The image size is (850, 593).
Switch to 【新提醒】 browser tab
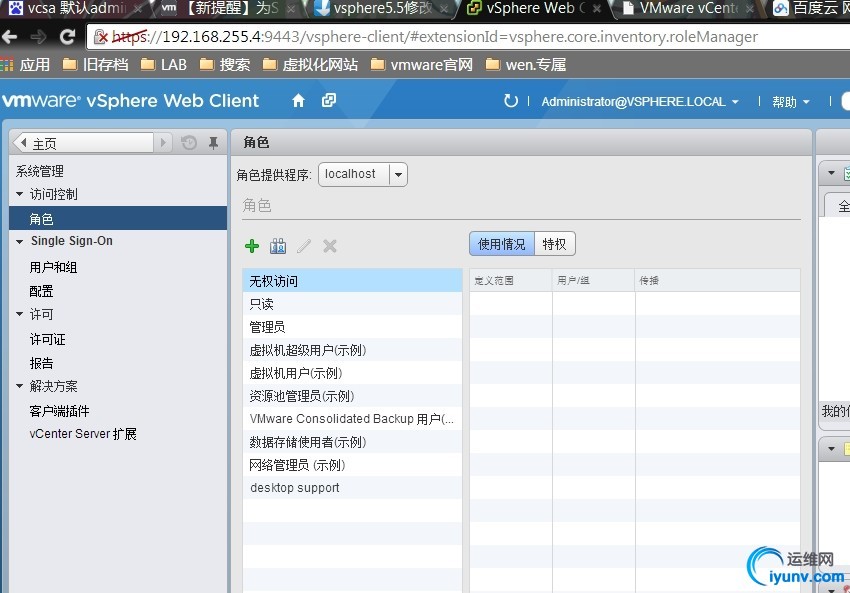tap(228, 8)
